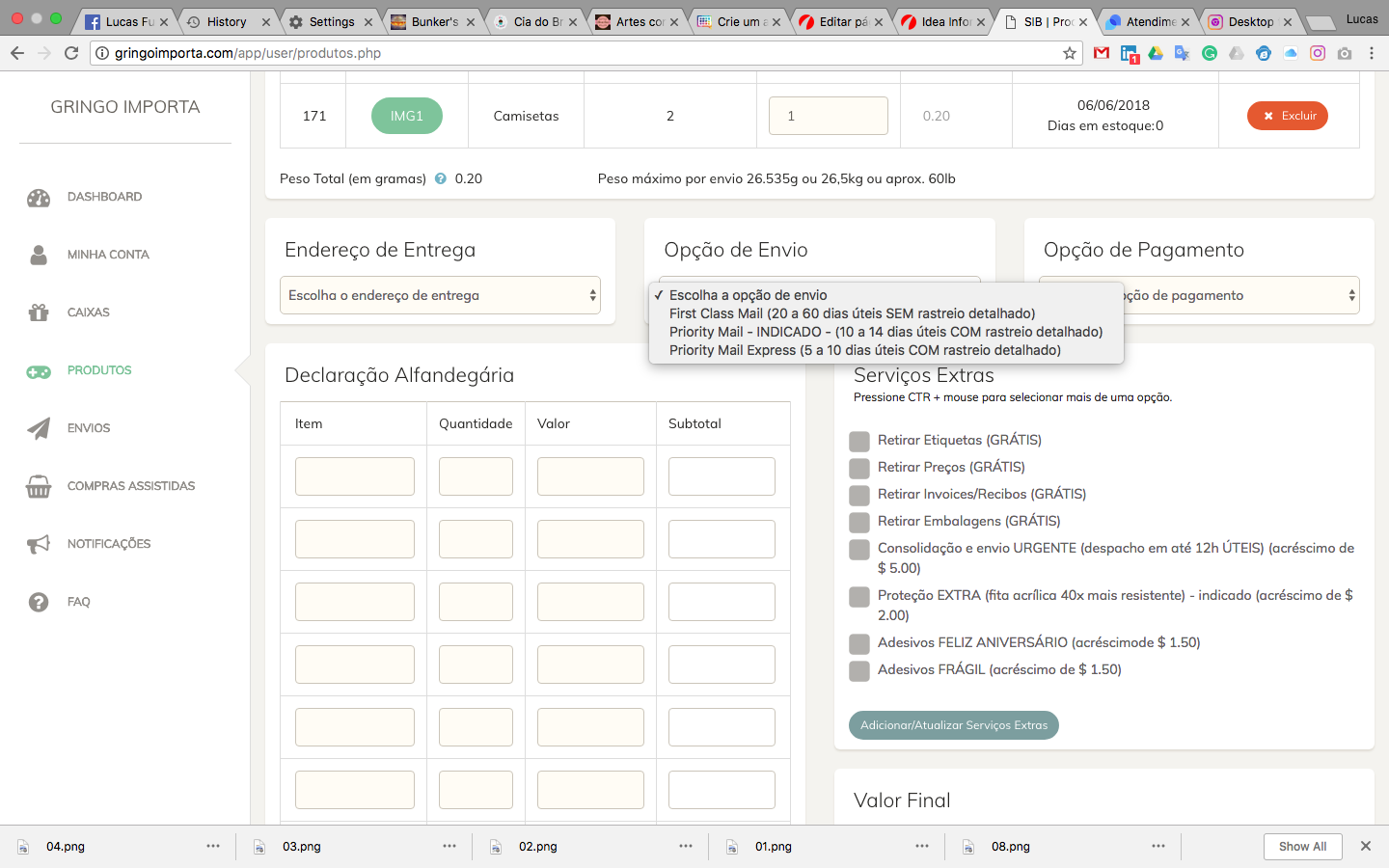Open the Caixas gift box icon
The width and height of the screenshot is (1389, 868).
[39, 312]
